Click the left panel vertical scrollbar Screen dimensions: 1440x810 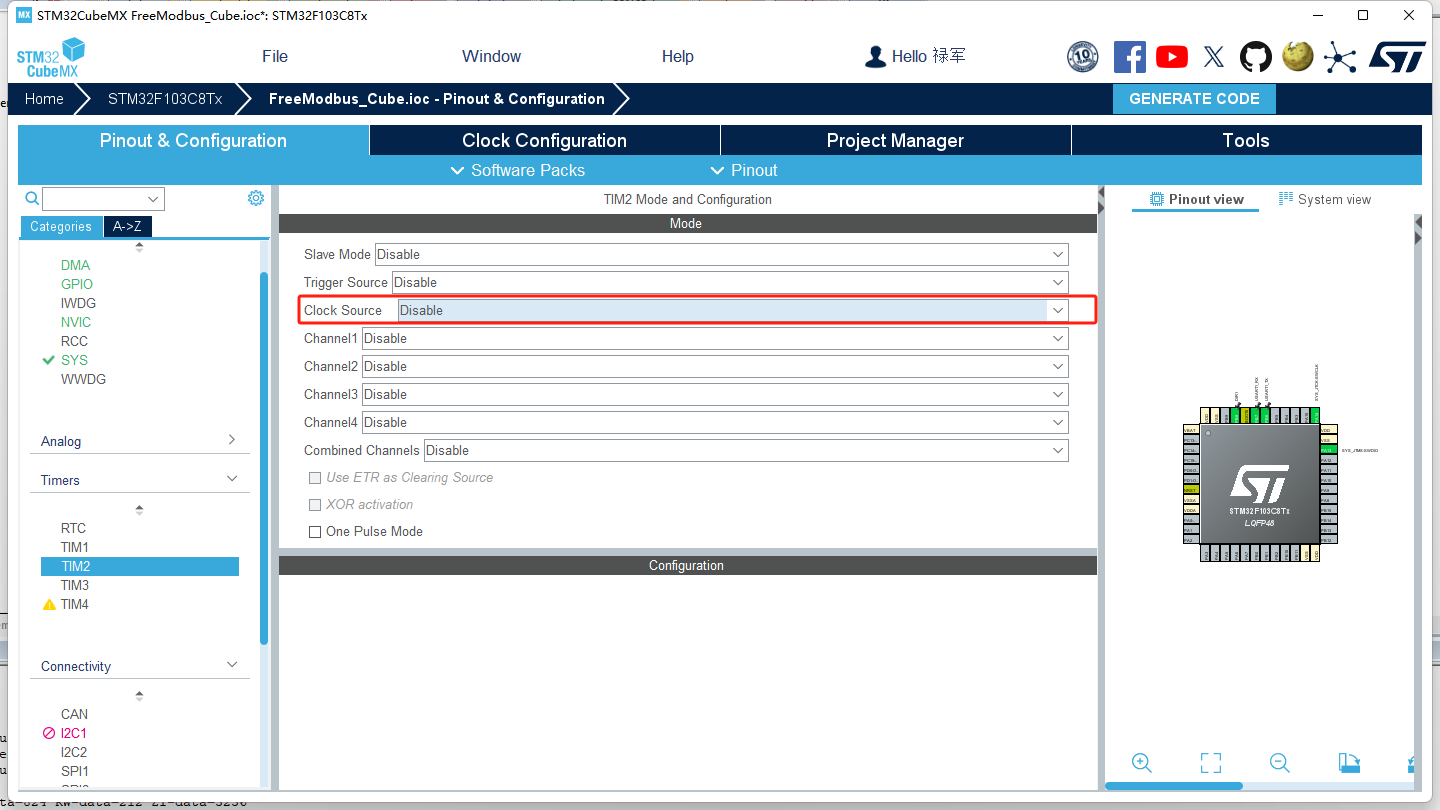coord(264,458)
